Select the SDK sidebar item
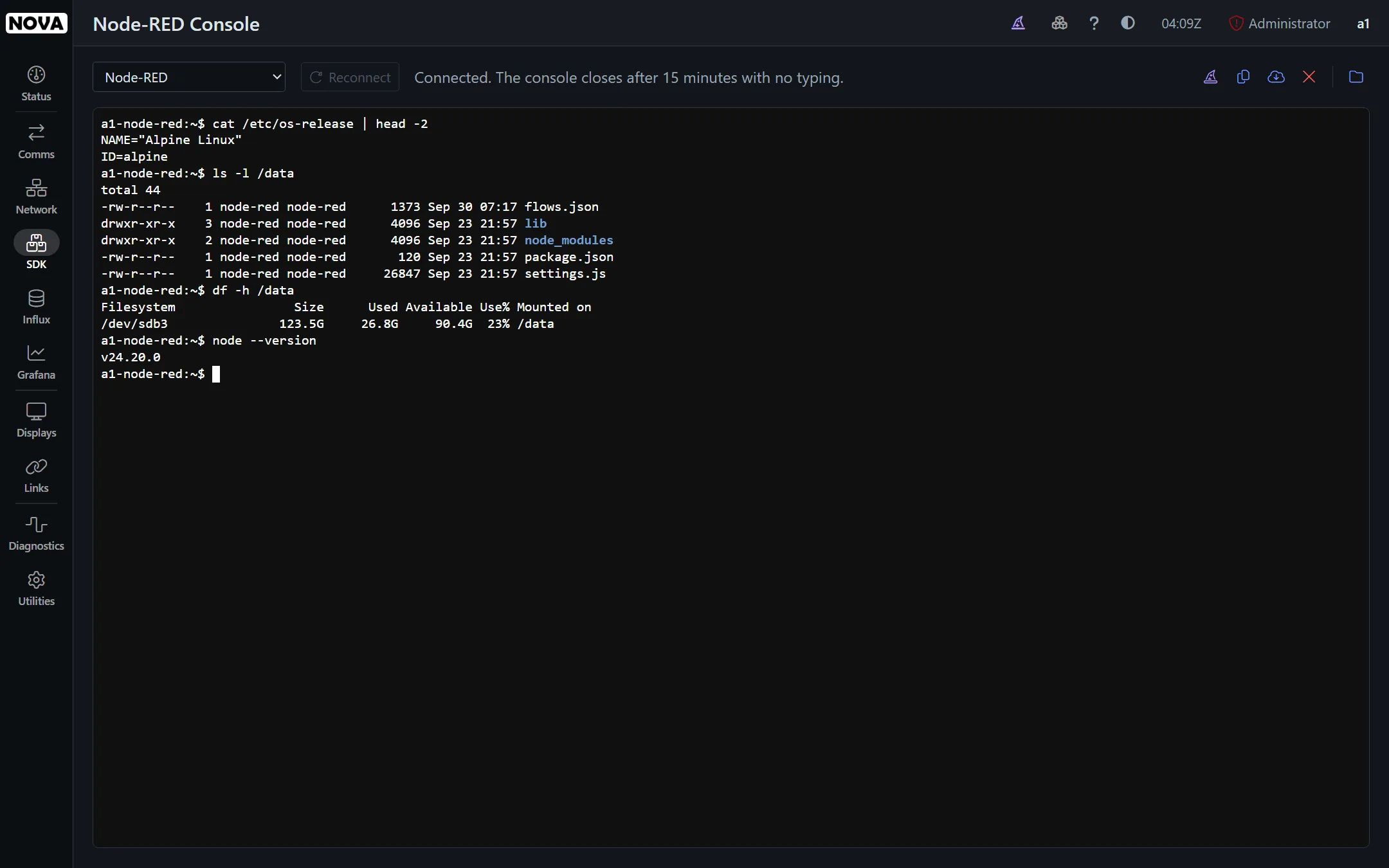 tap(36, 251)
